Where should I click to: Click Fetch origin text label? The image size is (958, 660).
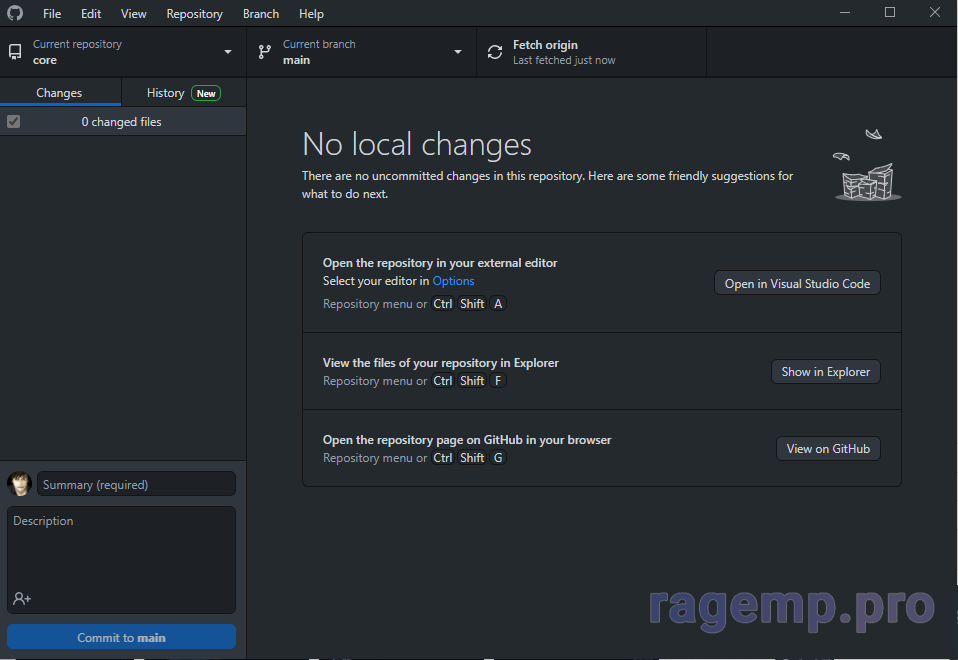(x=545, y=45)
